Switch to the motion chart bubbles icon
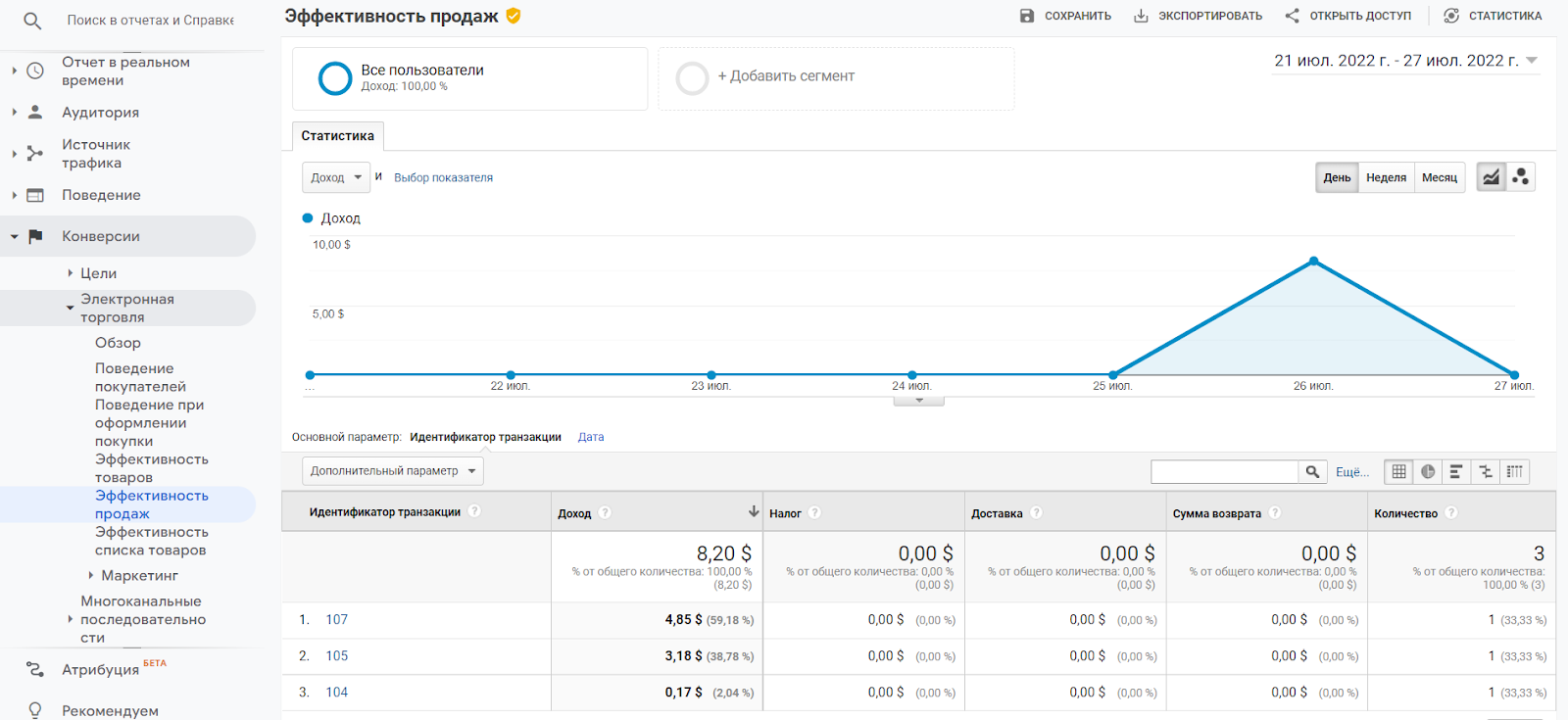 click(1520, 177)
